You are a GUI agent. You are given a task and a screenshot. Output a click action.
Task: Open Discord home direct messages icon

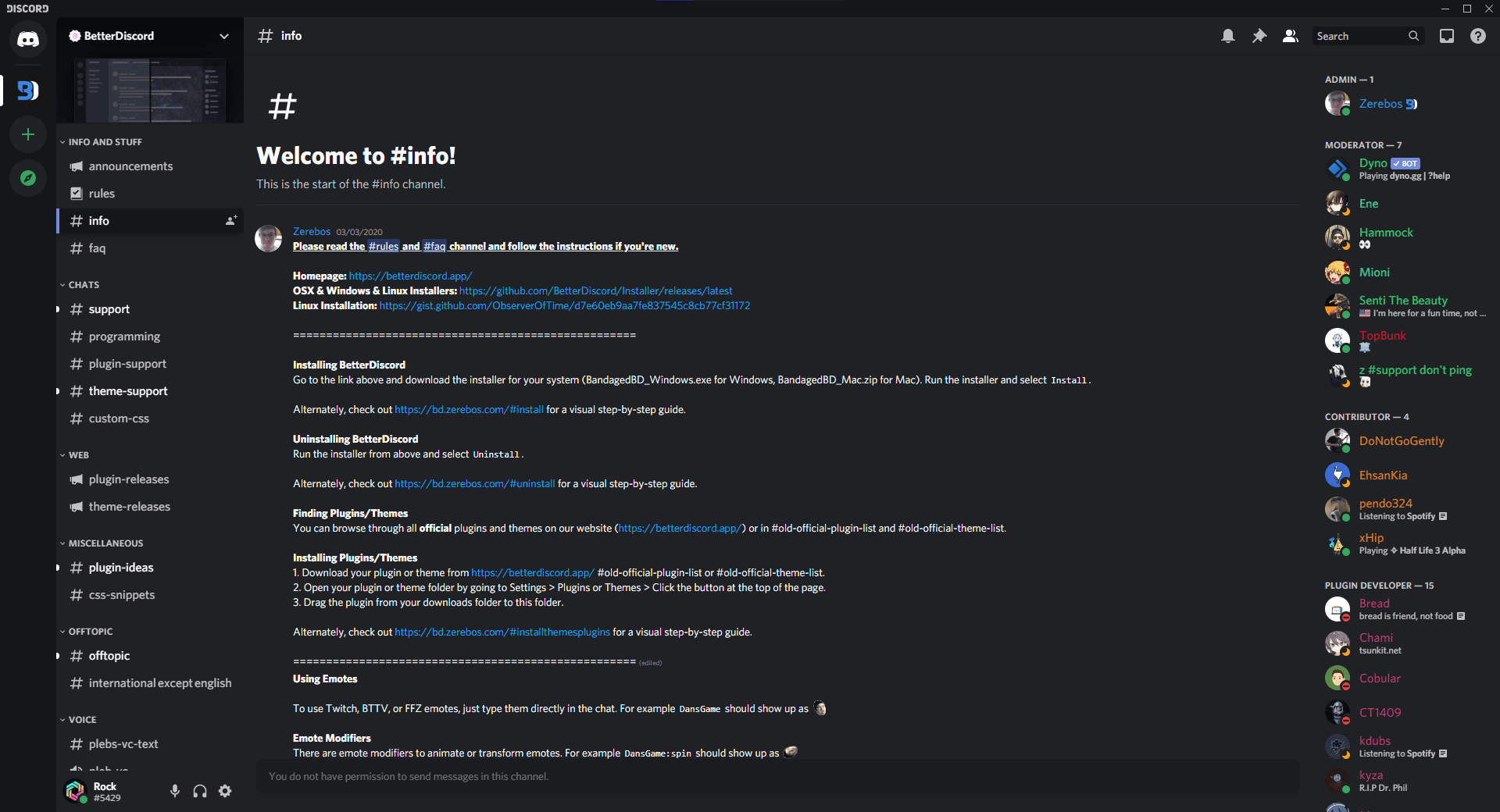(x=28, y=39)
